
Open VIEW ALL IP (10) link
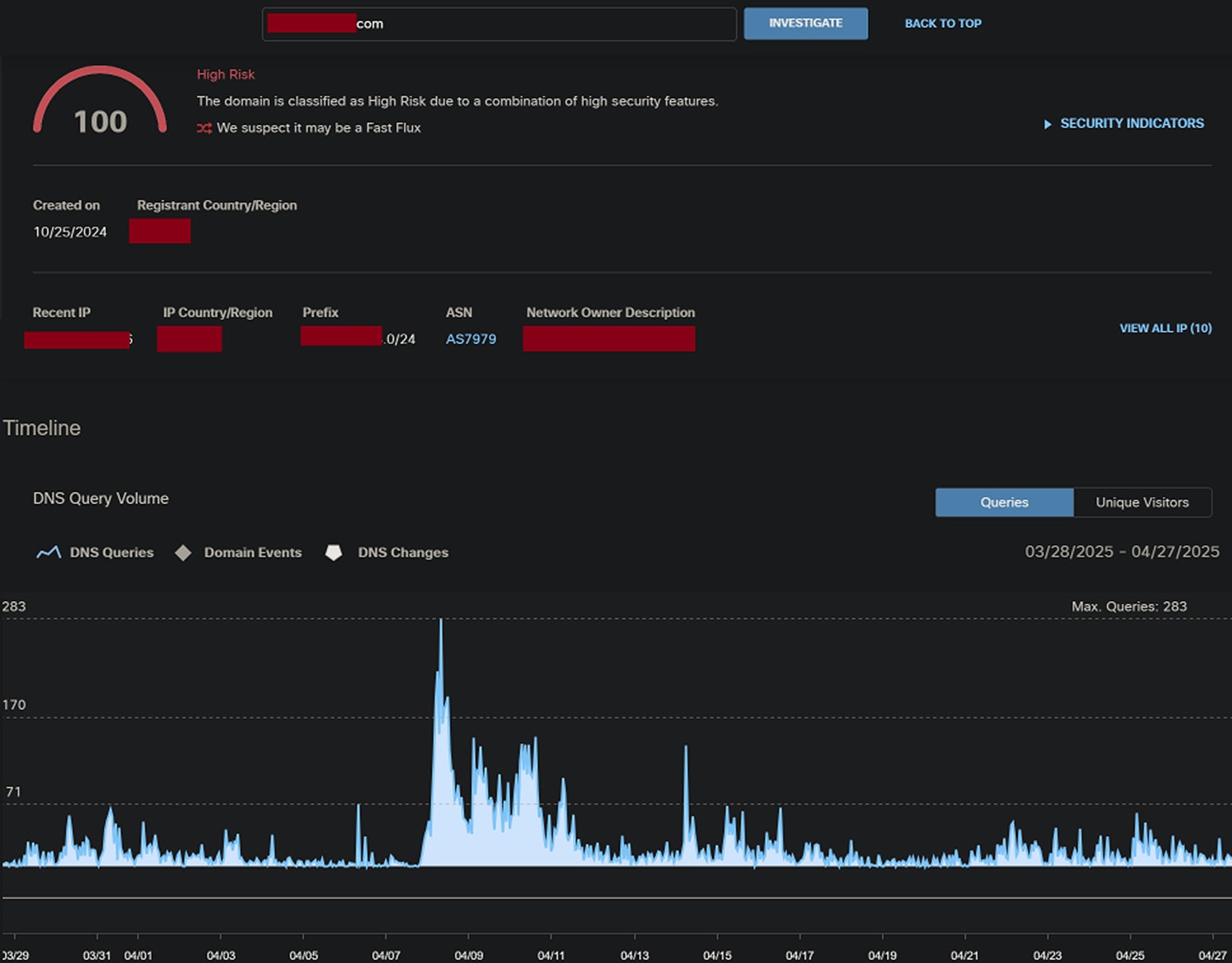[1165, 328]
